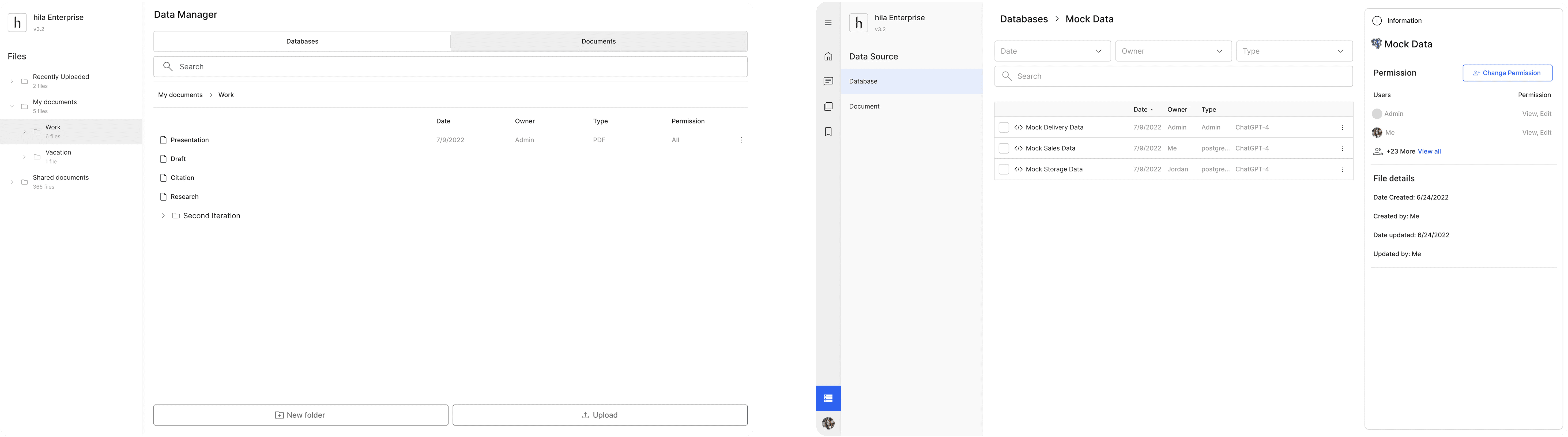1568x437 pixels.
Task: Check the Mock Delivery Data checkbox
Action: [x=1004, y=127]
